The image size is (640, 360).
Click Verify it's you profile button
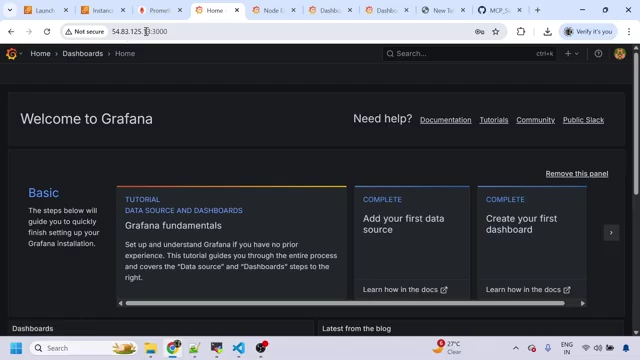[588, 31]
